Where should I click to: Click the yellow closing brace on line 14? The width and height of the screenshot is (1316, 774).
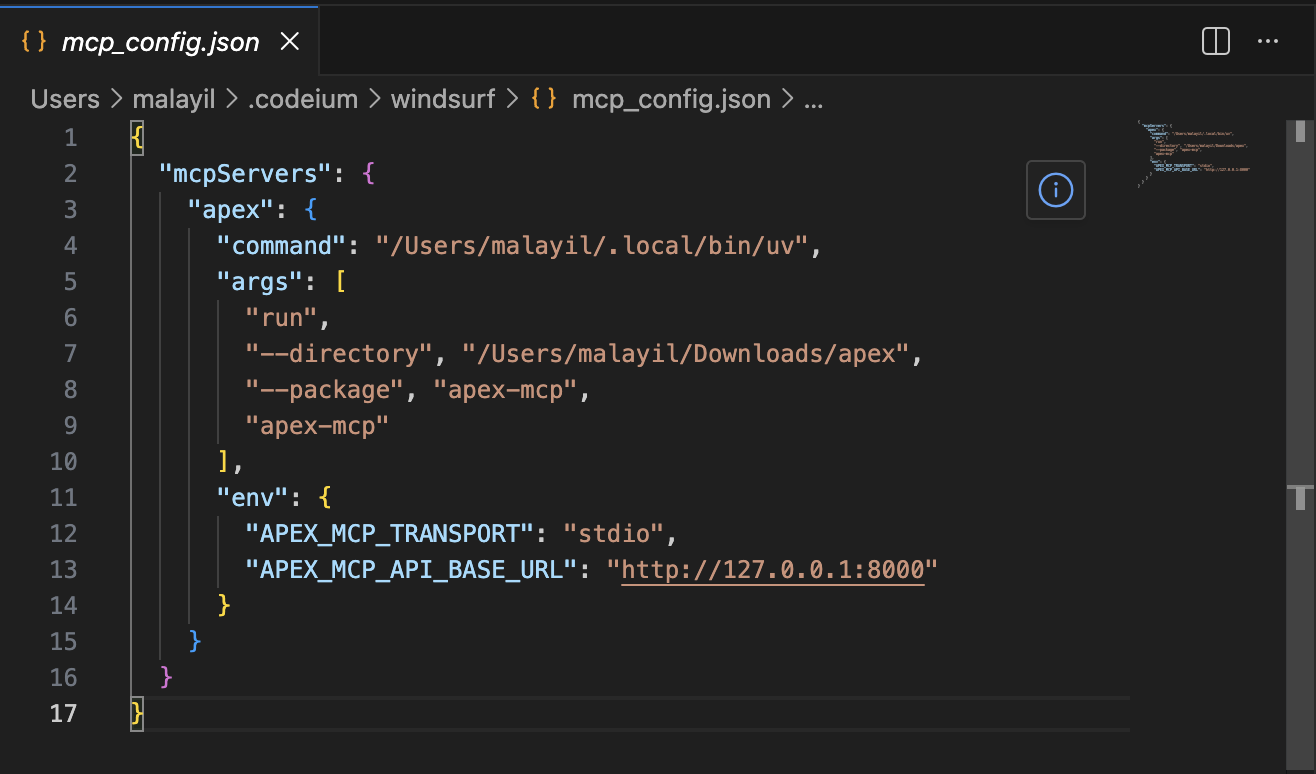point(224,605)
